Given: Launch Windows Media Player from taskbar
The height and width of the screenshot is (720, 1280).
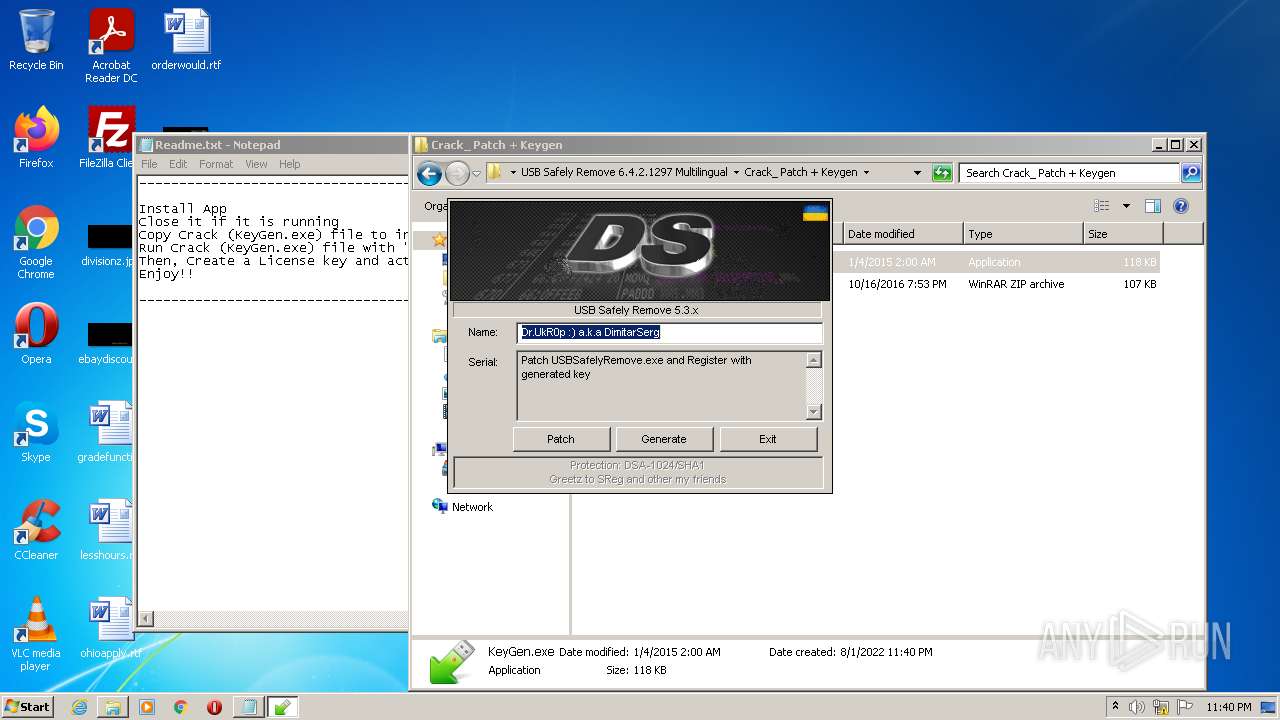Looking at the screenshot, I should (147, 707).
